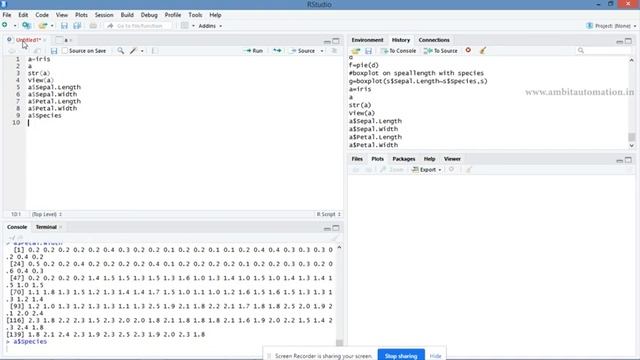Save the script using editor toolbar icon
The image size is (640, 360).
pos(54,51)
